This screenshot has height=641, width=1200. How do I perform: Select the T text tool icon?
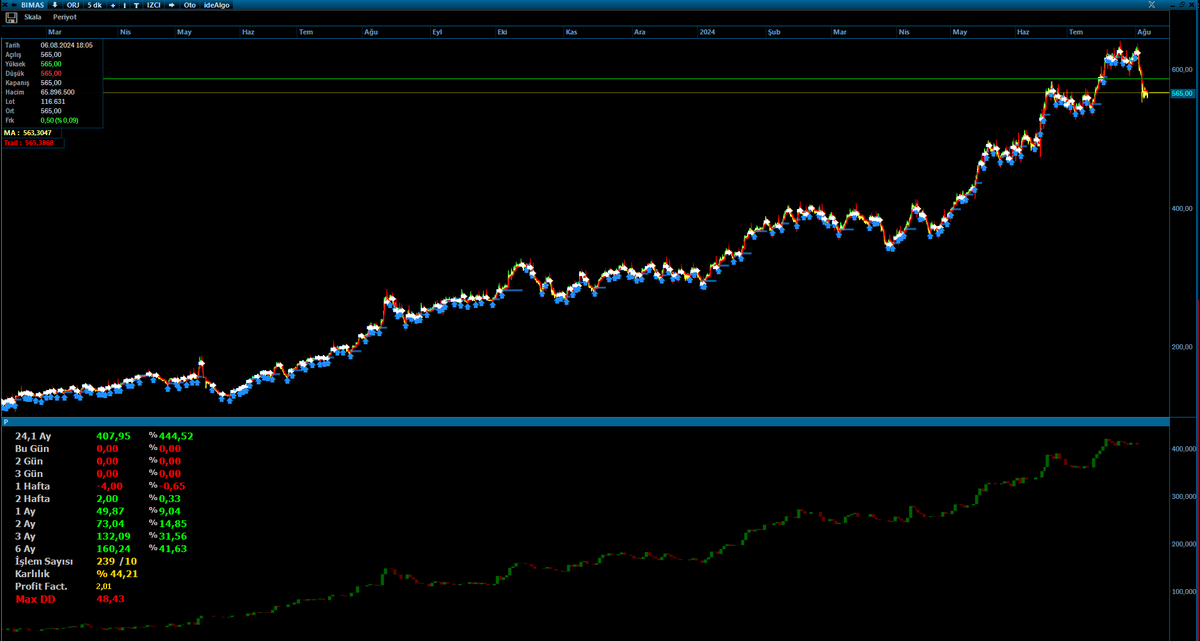point(136,5)
